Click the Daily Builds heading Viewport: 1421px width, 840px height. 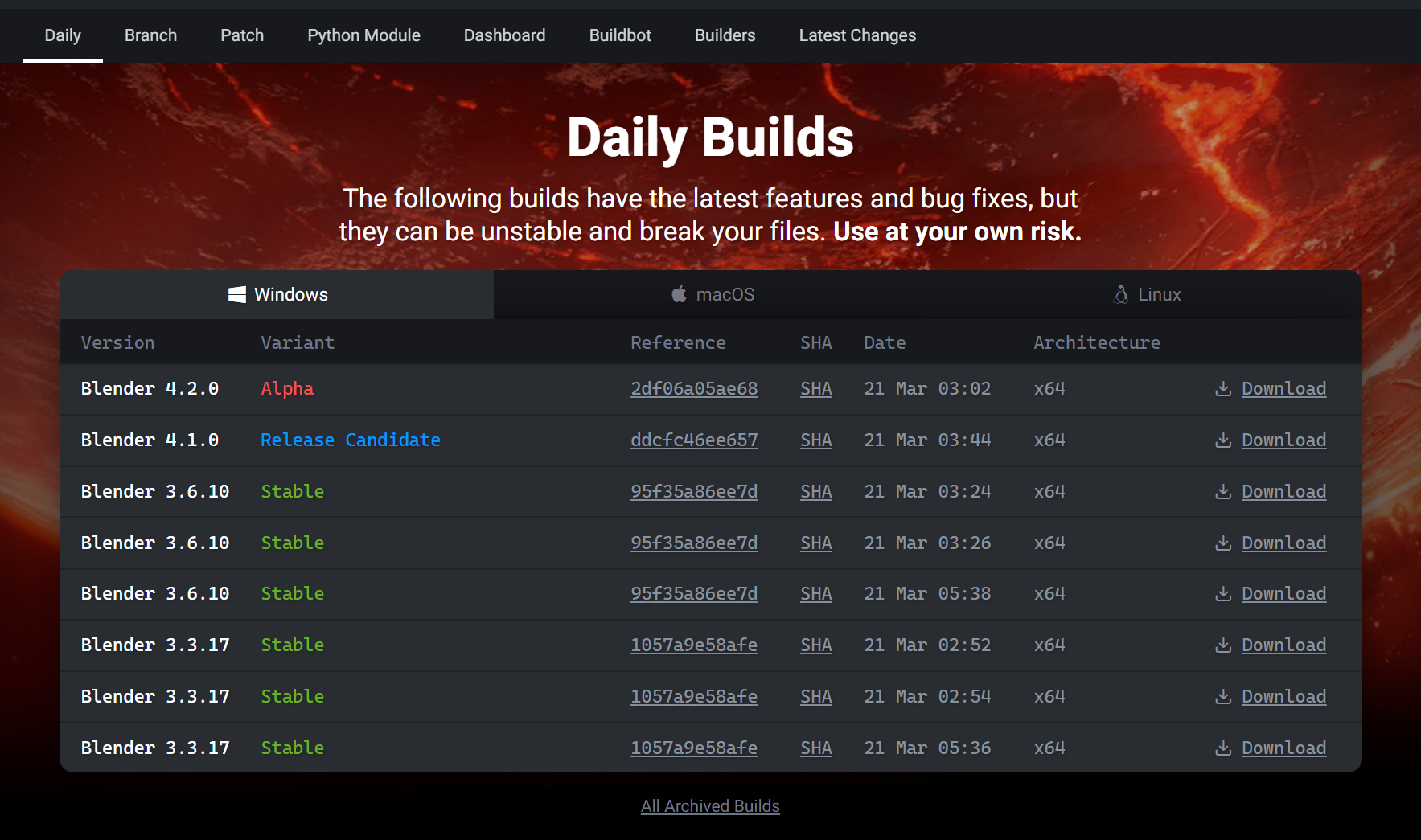(710, 137)
